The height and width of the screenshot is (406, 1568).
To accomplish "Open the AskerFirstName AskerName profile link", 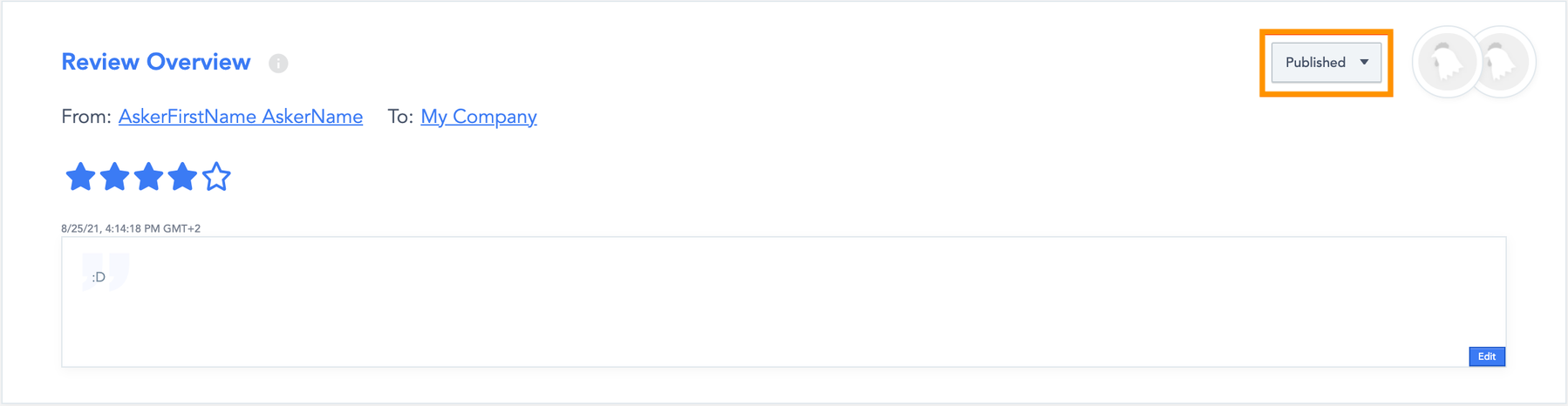I will click(x=241, y=117).
